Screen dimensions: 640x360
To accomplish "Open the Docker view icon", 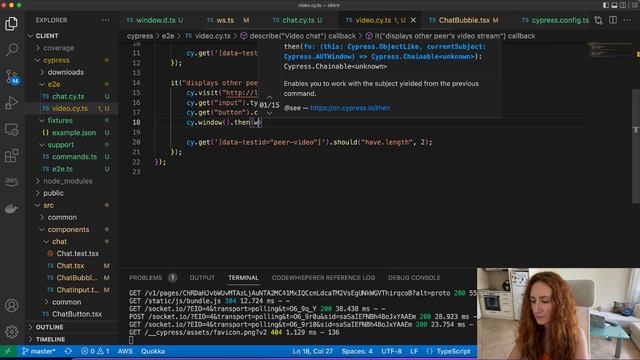I will point(11,208).
